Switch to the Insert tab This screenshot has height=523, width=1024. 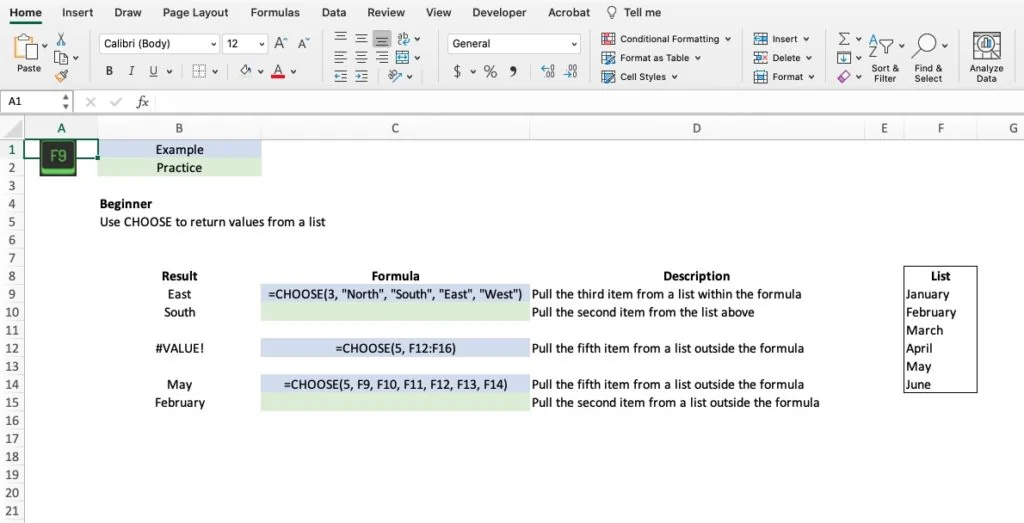(x=77, y=12)
